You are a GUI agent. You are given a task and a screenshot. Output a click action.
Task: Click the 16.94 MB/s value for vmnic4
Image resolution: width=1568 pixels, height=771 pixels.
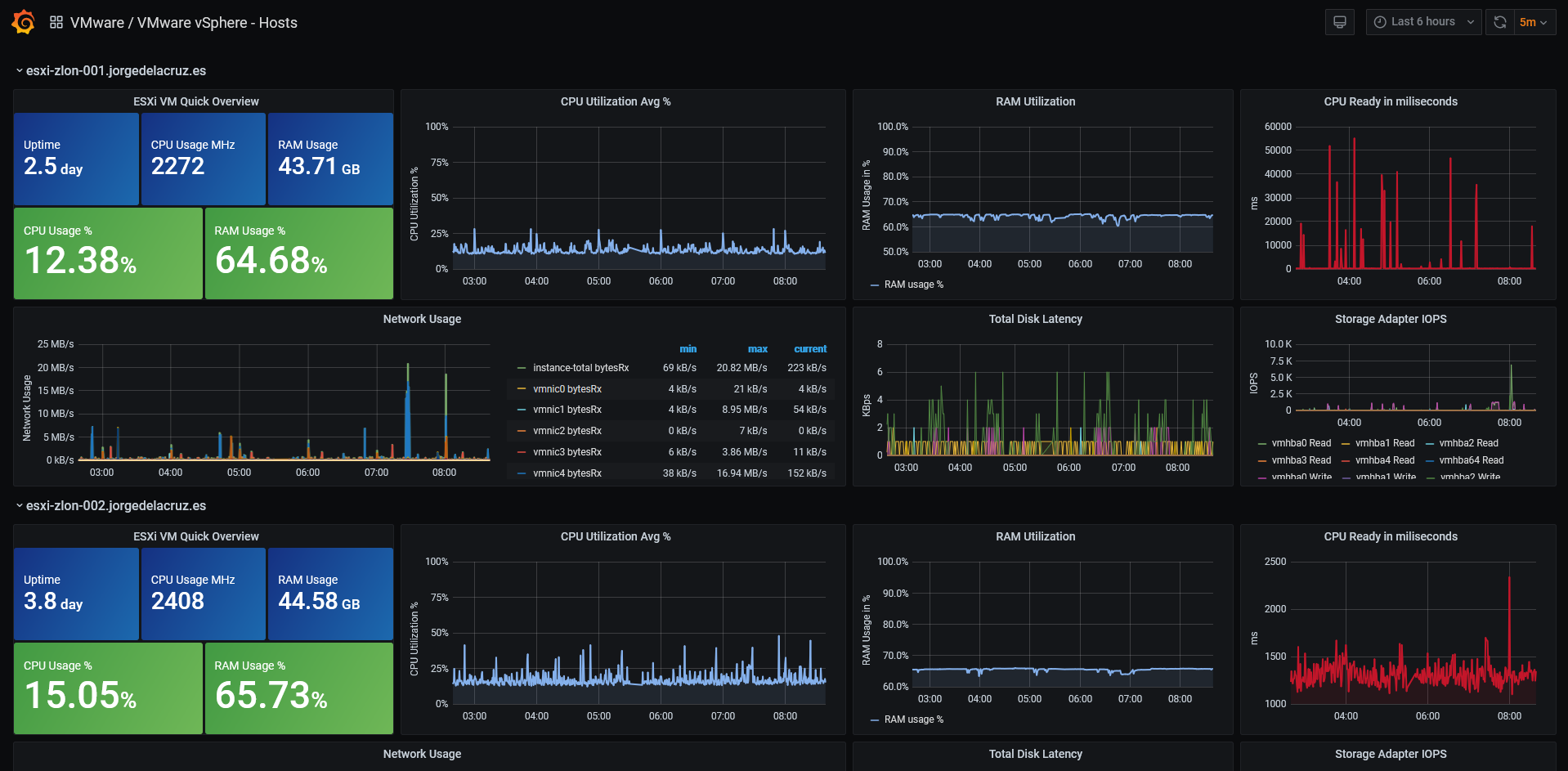742,473
